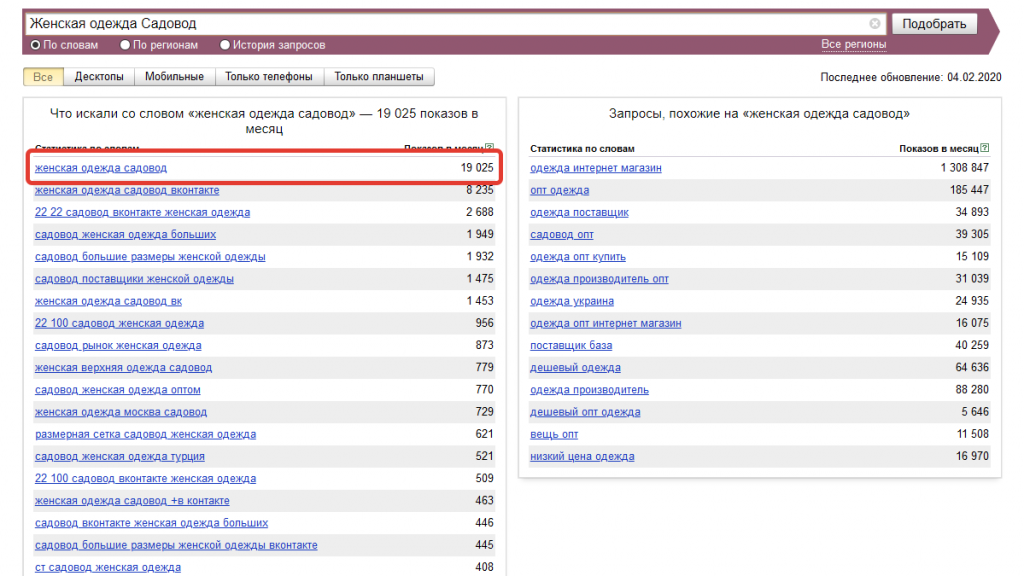Open link поставщик база
Image resolution: width=1024 pixels, height=576 pixels.
pyautogui.click(x=571, y=345)
